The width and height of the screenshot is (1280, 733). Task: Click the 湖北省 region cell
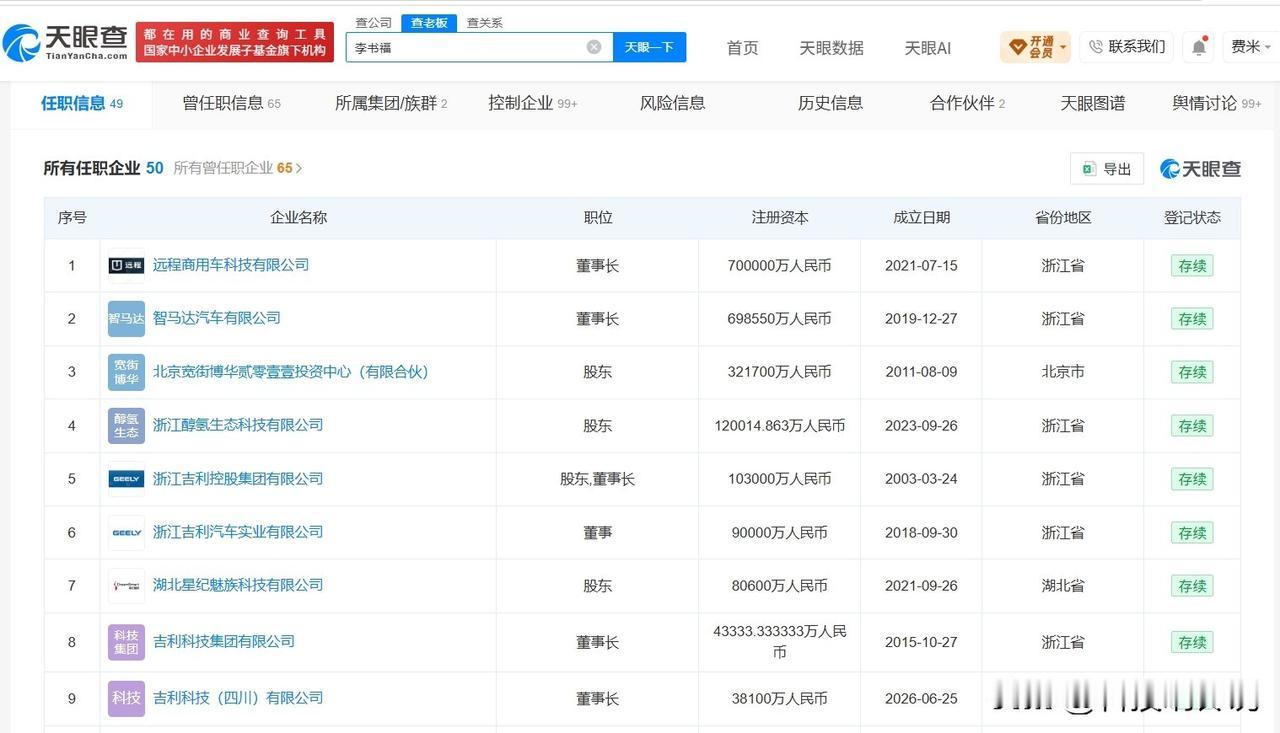[x=1063, y=586]
